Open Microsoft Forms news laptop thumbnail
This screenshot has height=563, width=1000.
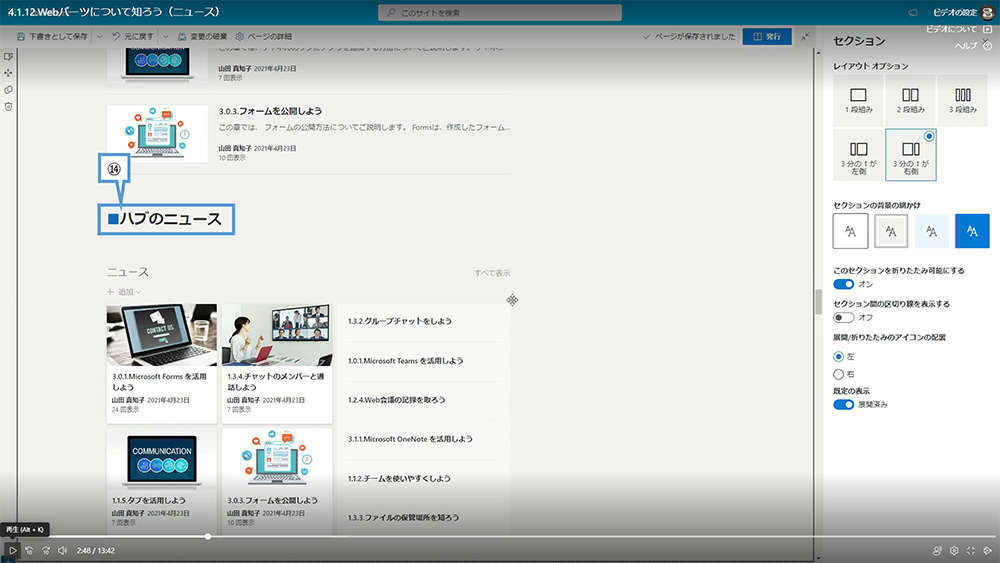coord(161,334)
